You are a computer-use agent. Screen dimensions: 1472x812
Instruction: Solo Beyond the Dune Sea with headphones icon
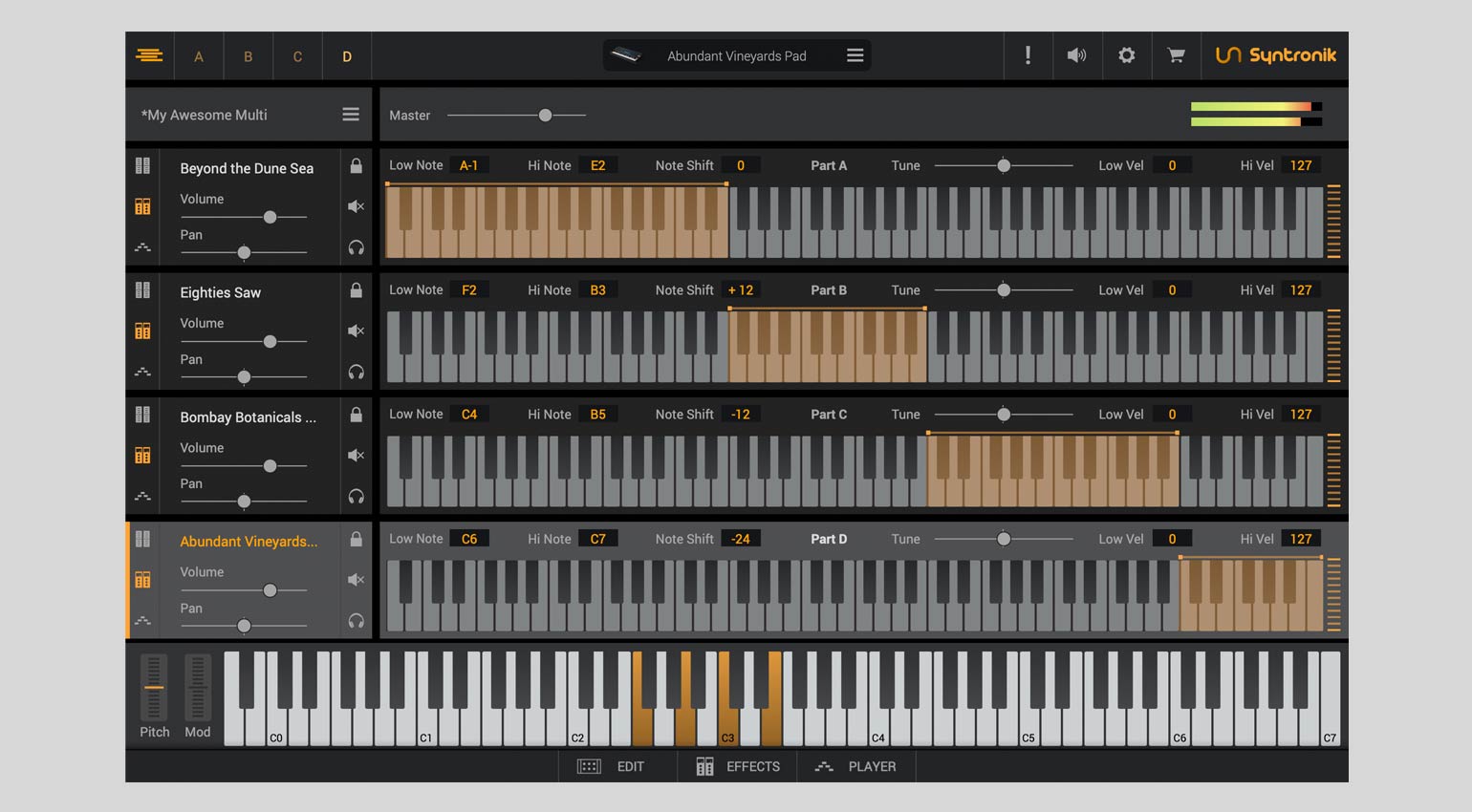coord(356,247)
